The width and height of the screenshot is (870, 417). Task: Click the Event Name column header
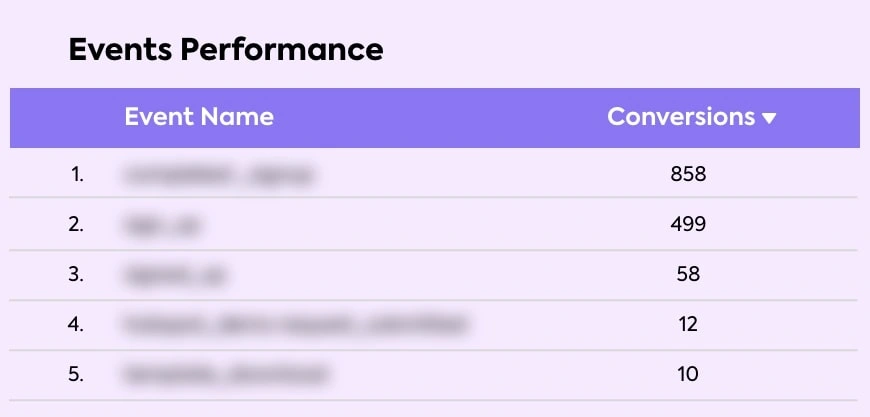pyautogui.click(x=199, y=117)
